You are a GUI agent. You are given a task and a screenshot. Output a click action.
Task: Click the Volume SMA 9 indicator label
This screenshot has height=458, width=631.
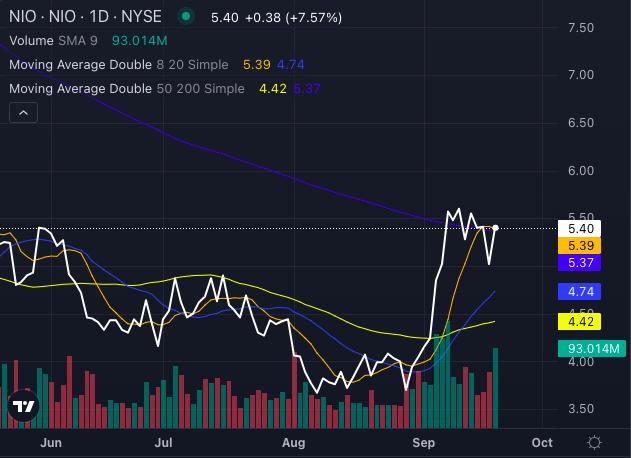(x=53, y=41)
